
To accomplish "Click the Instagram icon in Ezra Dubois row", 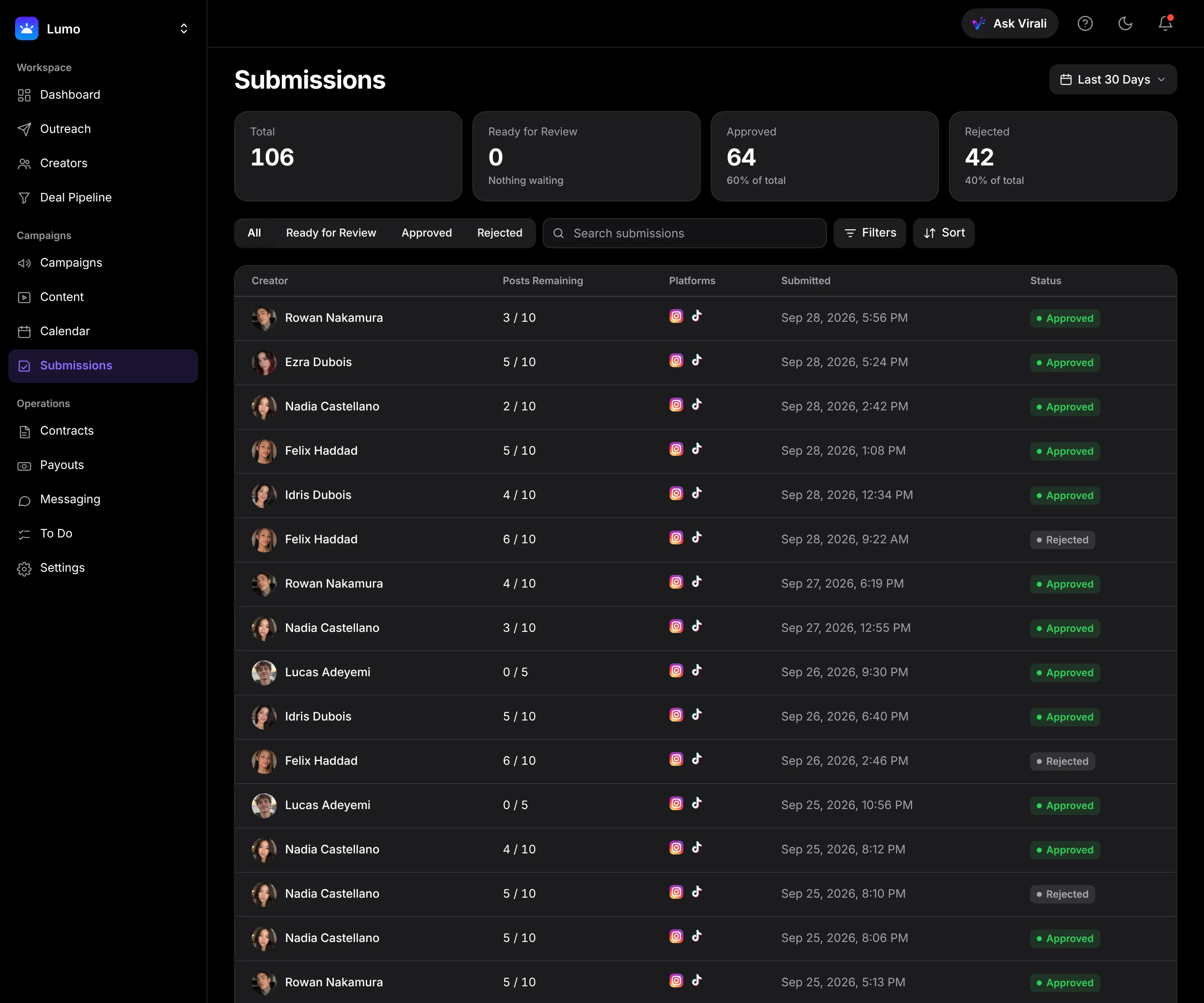I will pyautogui.click(x=676, y=361).
